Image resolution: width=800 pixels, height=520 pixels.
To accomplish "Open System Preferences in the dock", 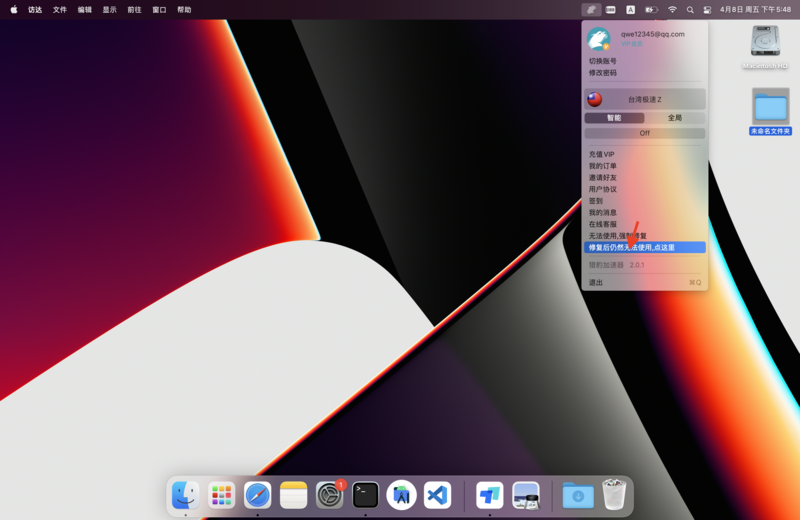I will 329,495.
